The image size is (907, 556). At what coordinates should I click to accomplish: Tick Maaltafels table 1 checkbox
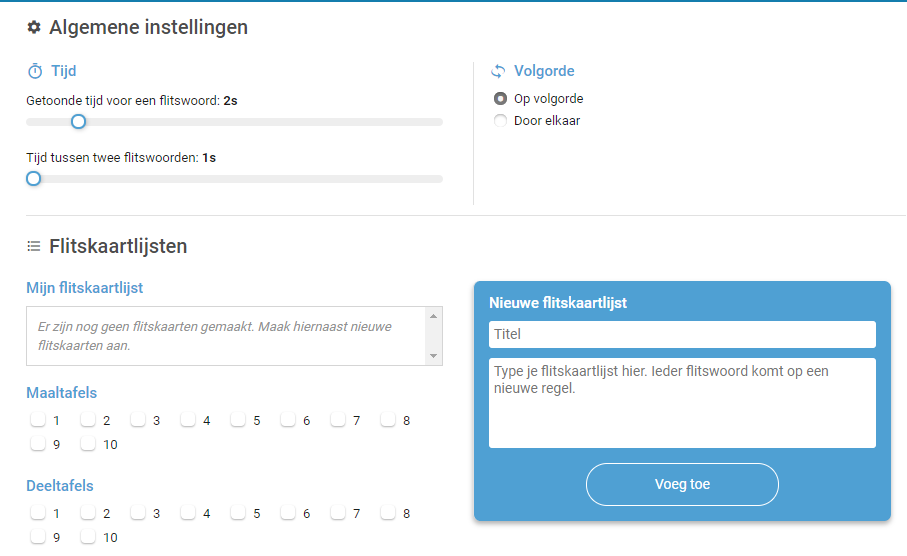[x=38, y=419]
